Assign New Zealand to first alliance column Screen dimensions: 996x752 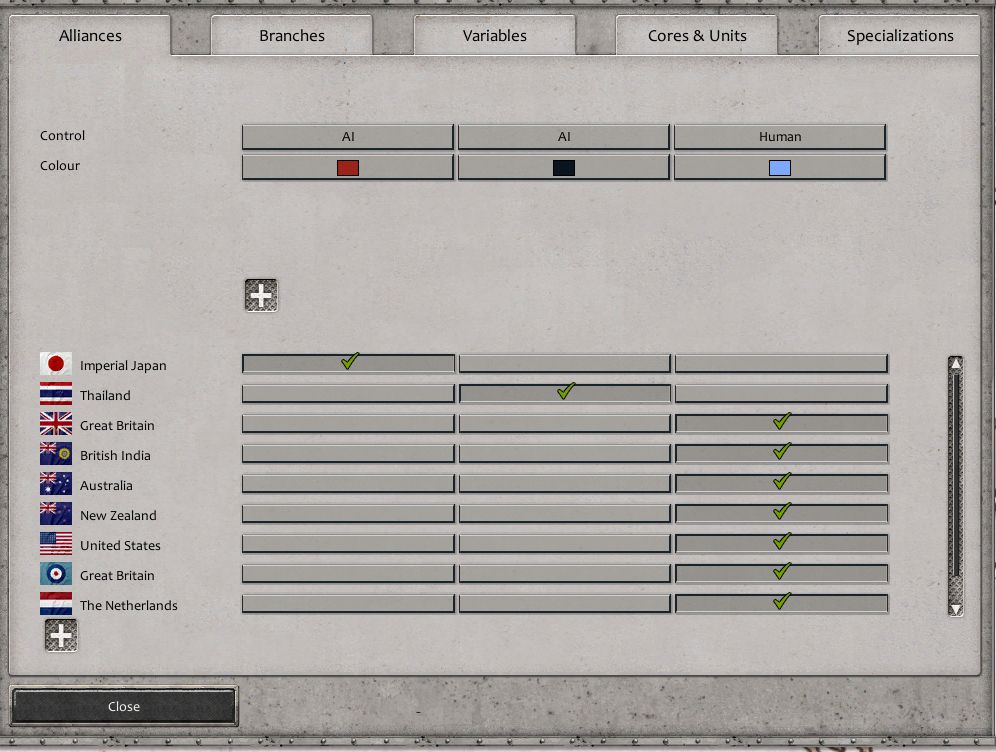[348, 514]
